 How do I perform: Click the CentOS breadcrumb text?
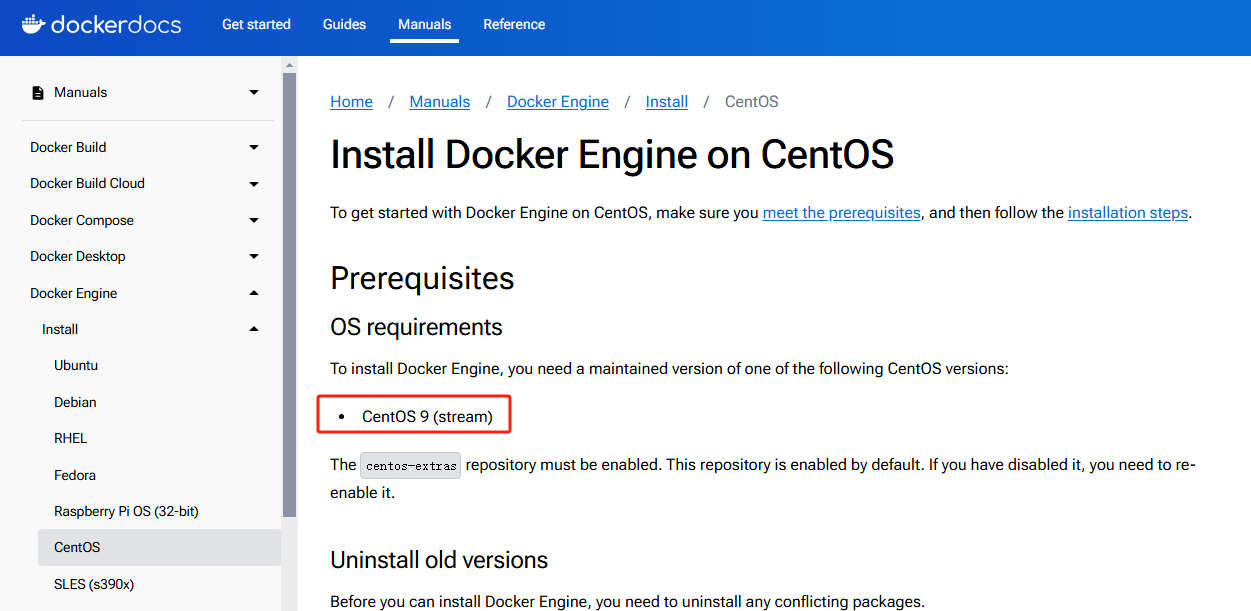tap(752, 102)
